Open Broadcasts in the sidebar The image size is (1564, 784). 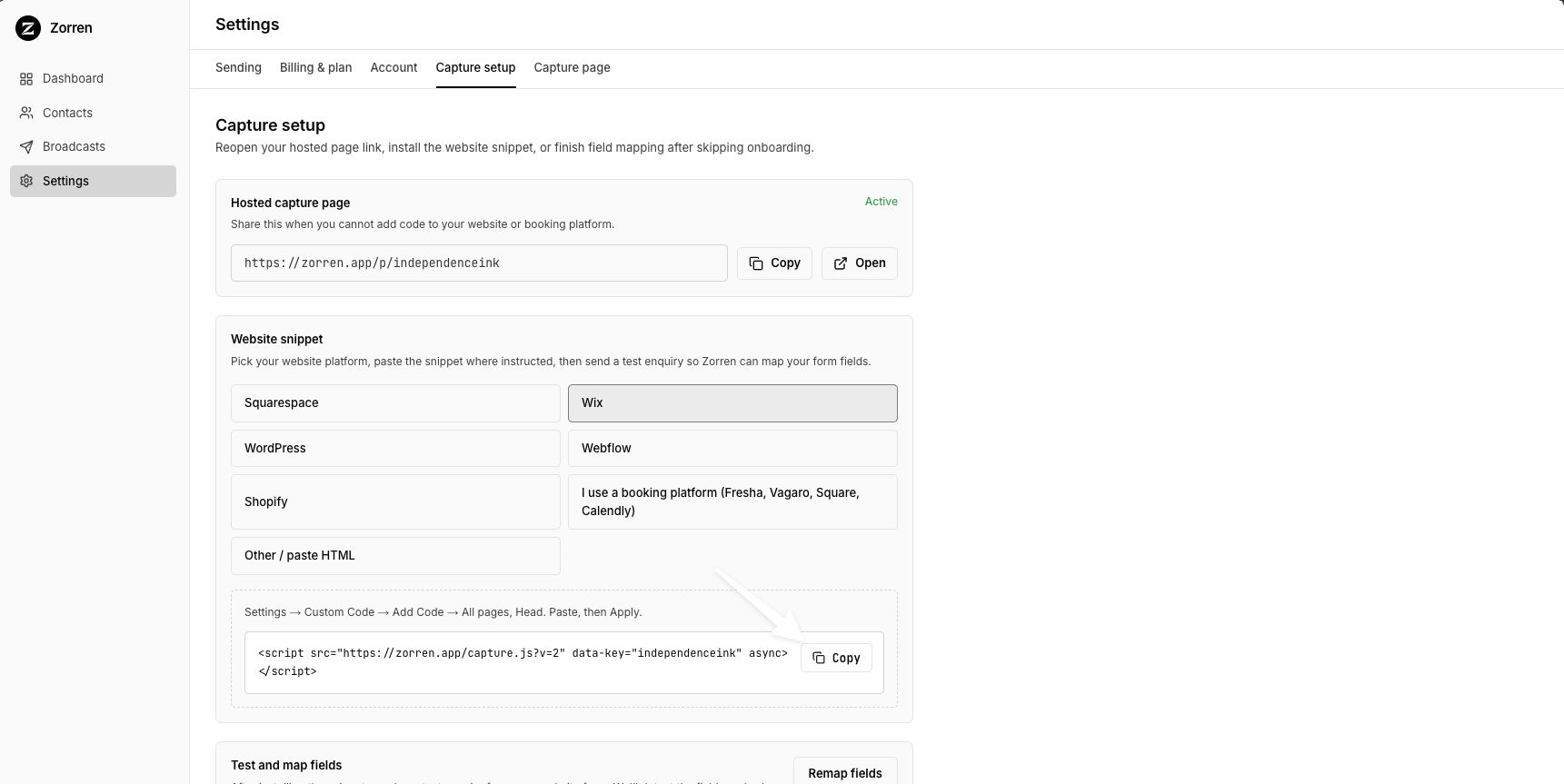click(93, 147)
